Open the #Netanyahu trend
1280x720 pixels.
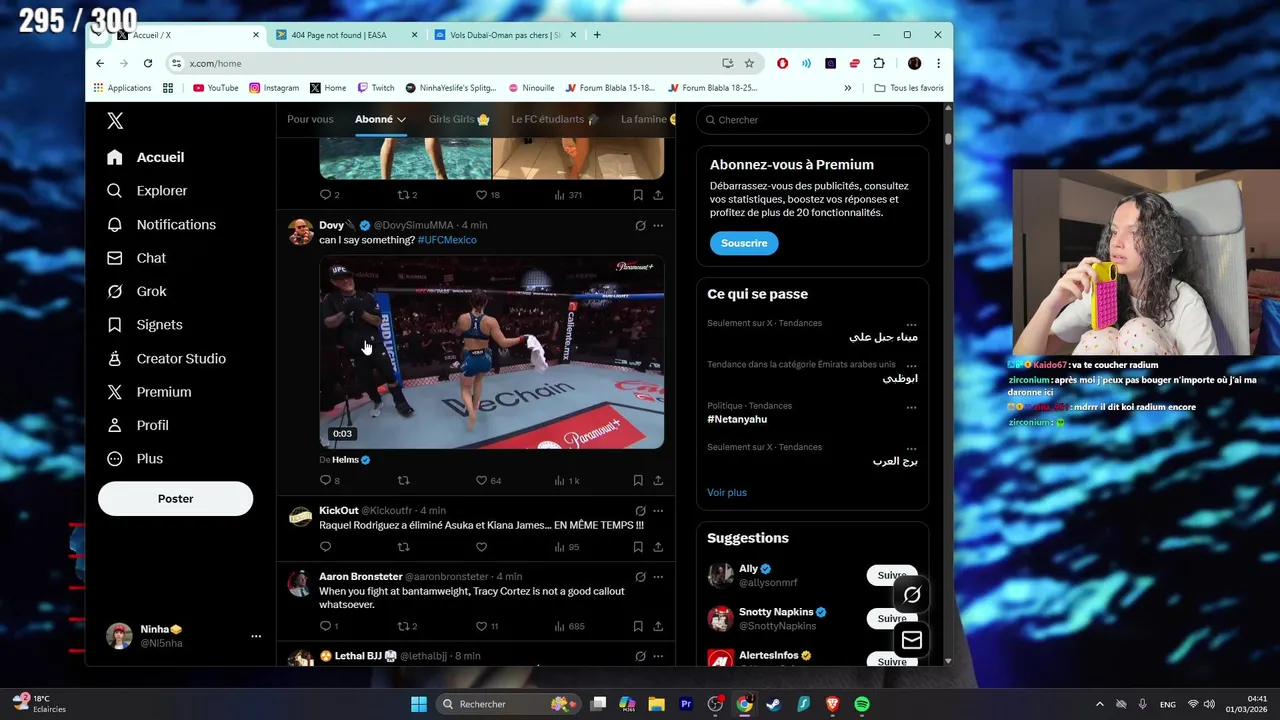[737, 420]
